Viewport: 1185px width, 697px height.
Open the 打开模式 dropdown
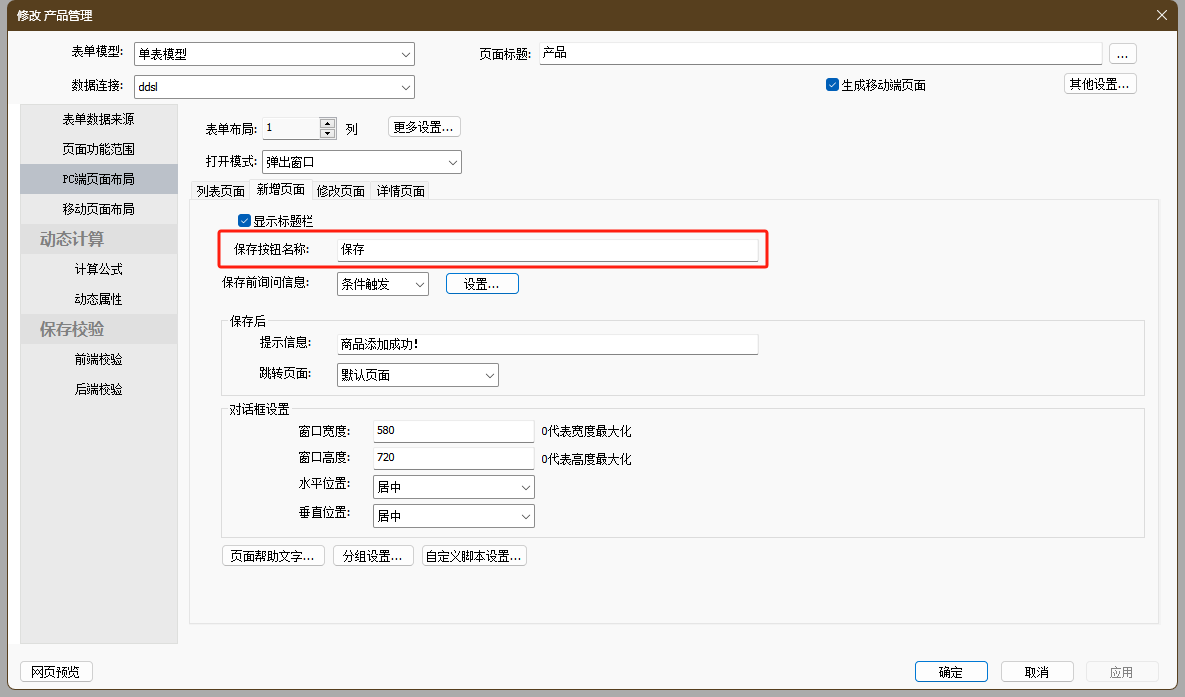point(452,162)
